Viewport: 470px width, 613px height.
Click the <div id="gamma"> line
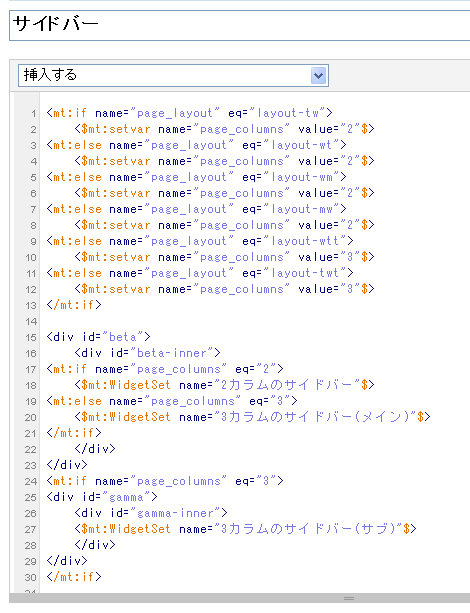pos(102,497)
